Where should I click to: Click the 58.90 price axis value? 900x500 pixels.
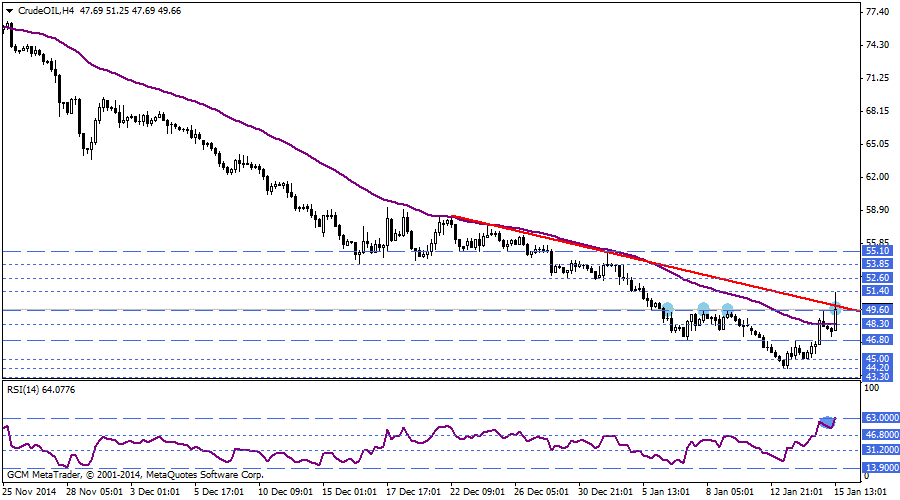click(x=877, y=210)
